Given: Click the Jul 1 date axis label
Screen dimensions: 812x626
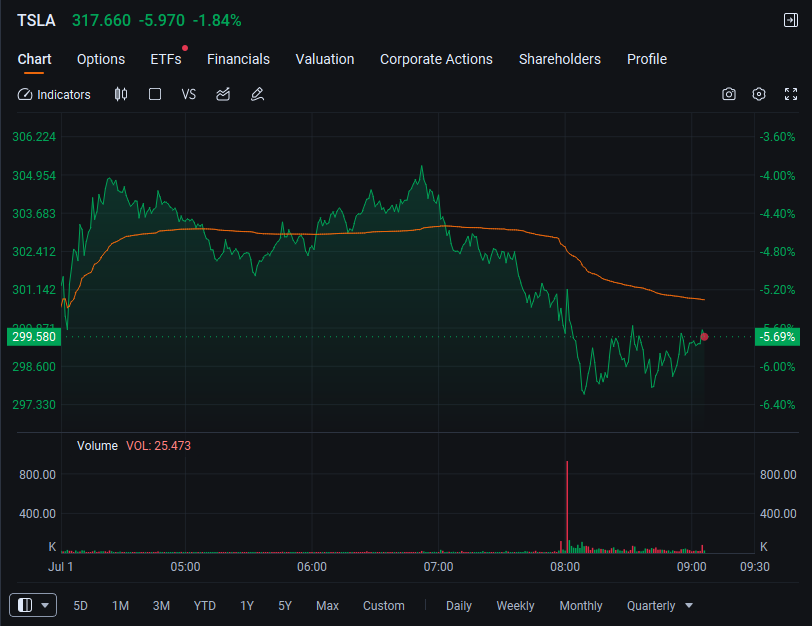Looking at the screenshot, I should [x=61, y=567].
